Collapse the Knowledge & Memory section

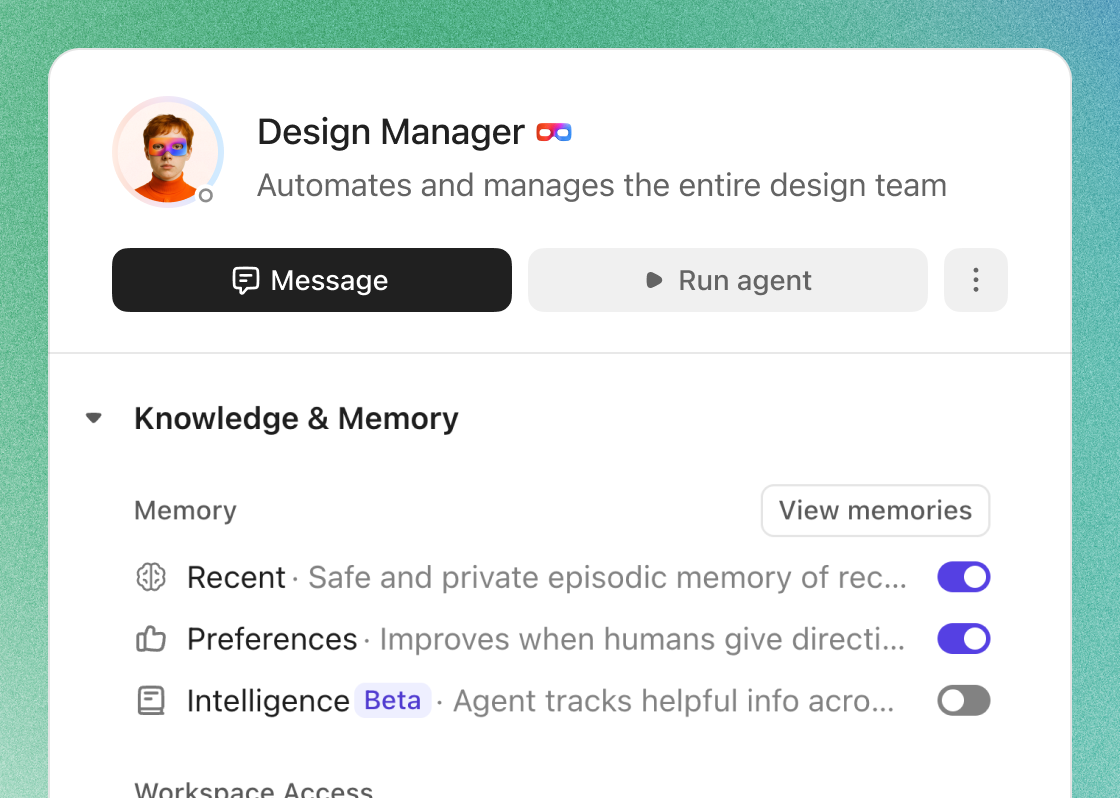[94, 418]
